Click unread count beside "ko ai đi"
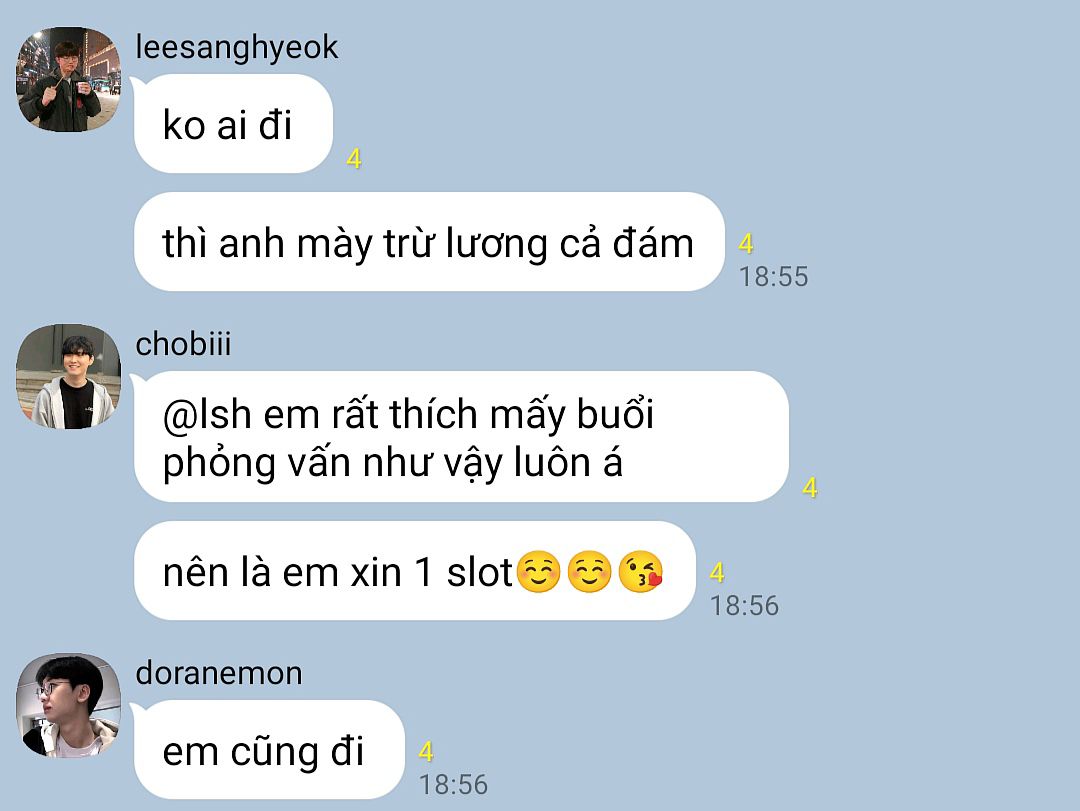This screenshot has height=811, width=1080. (x=354, y=159)
